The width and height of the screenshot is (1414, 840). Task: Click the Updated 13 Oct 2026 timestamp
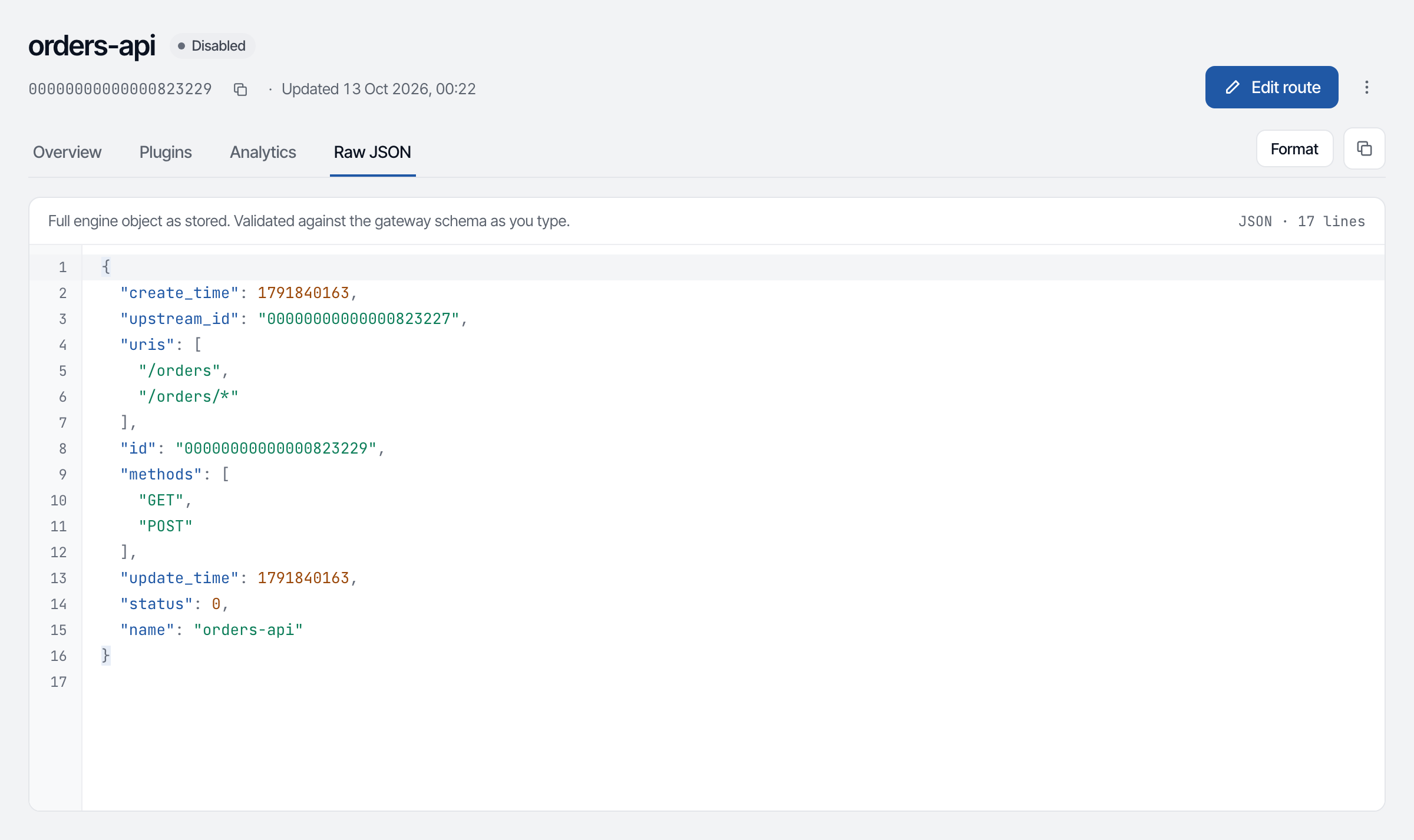[378, 89]
